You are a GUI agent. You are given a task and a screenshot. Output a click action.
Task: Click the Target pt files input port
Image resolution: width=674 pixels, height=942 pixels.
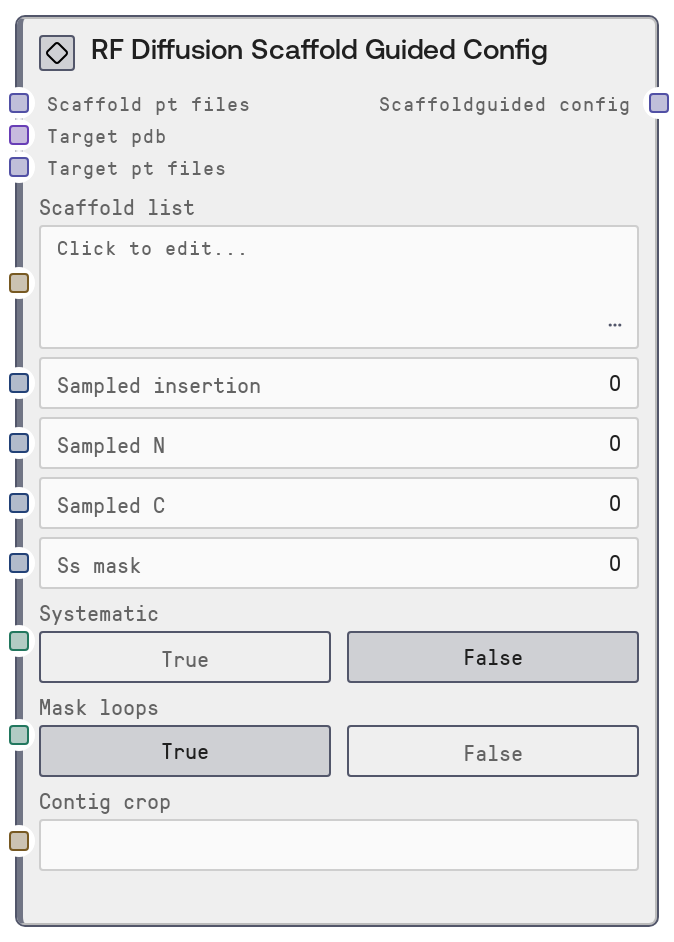19,167
